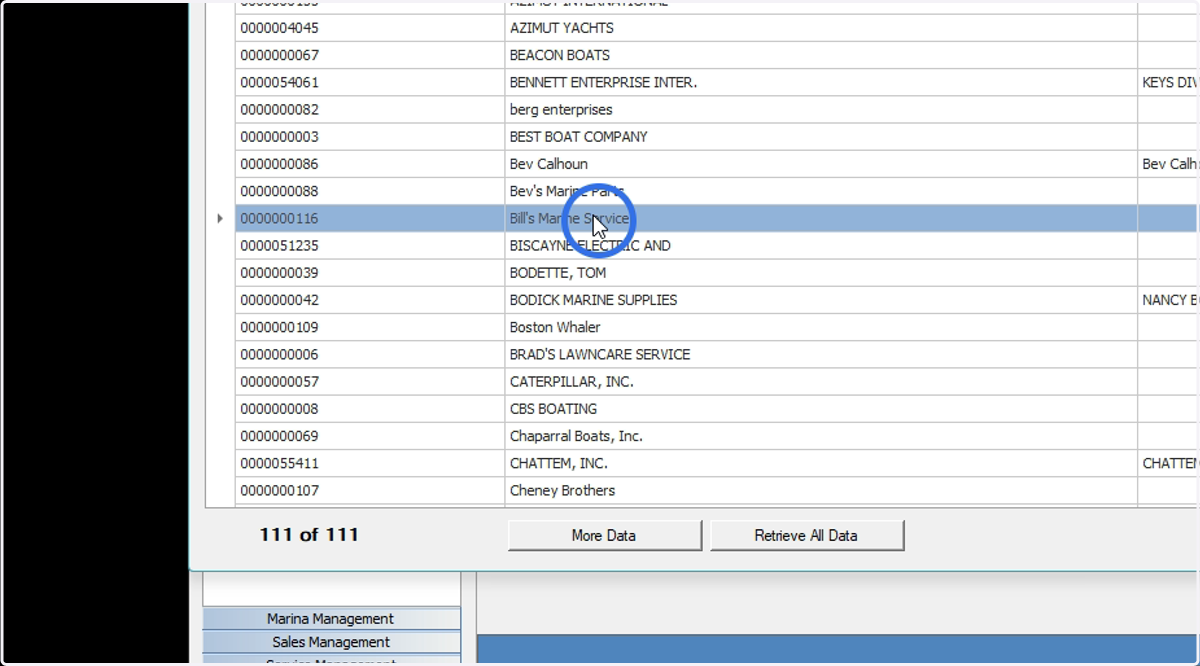
Task: Click vendor number 0000000088
Action: pos(279,191)
